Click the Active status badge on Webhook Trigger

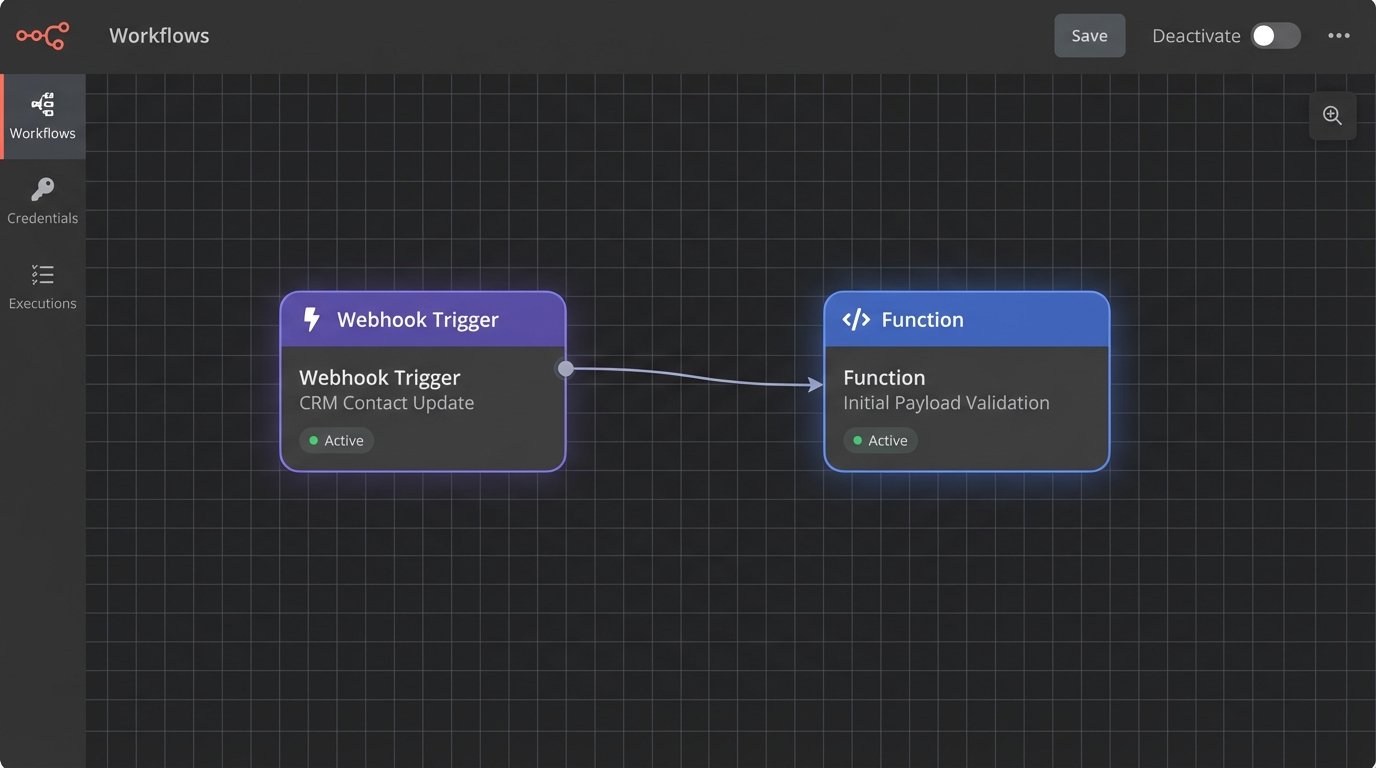(x=336, y=440)
